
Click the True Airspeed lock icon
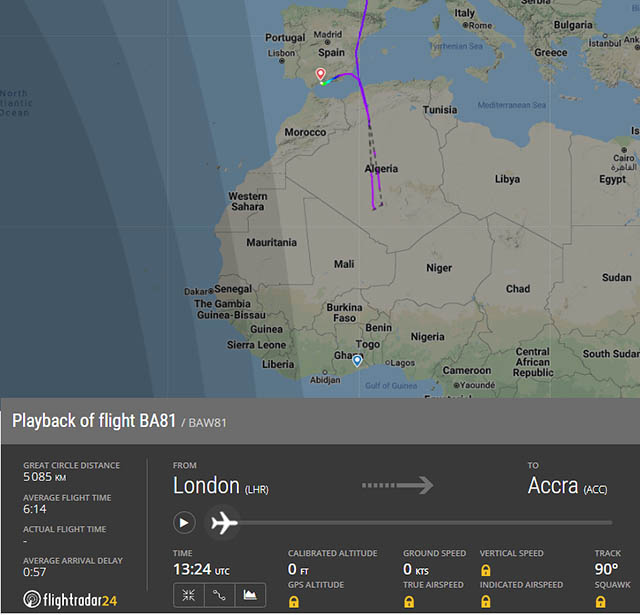point(409,602)
